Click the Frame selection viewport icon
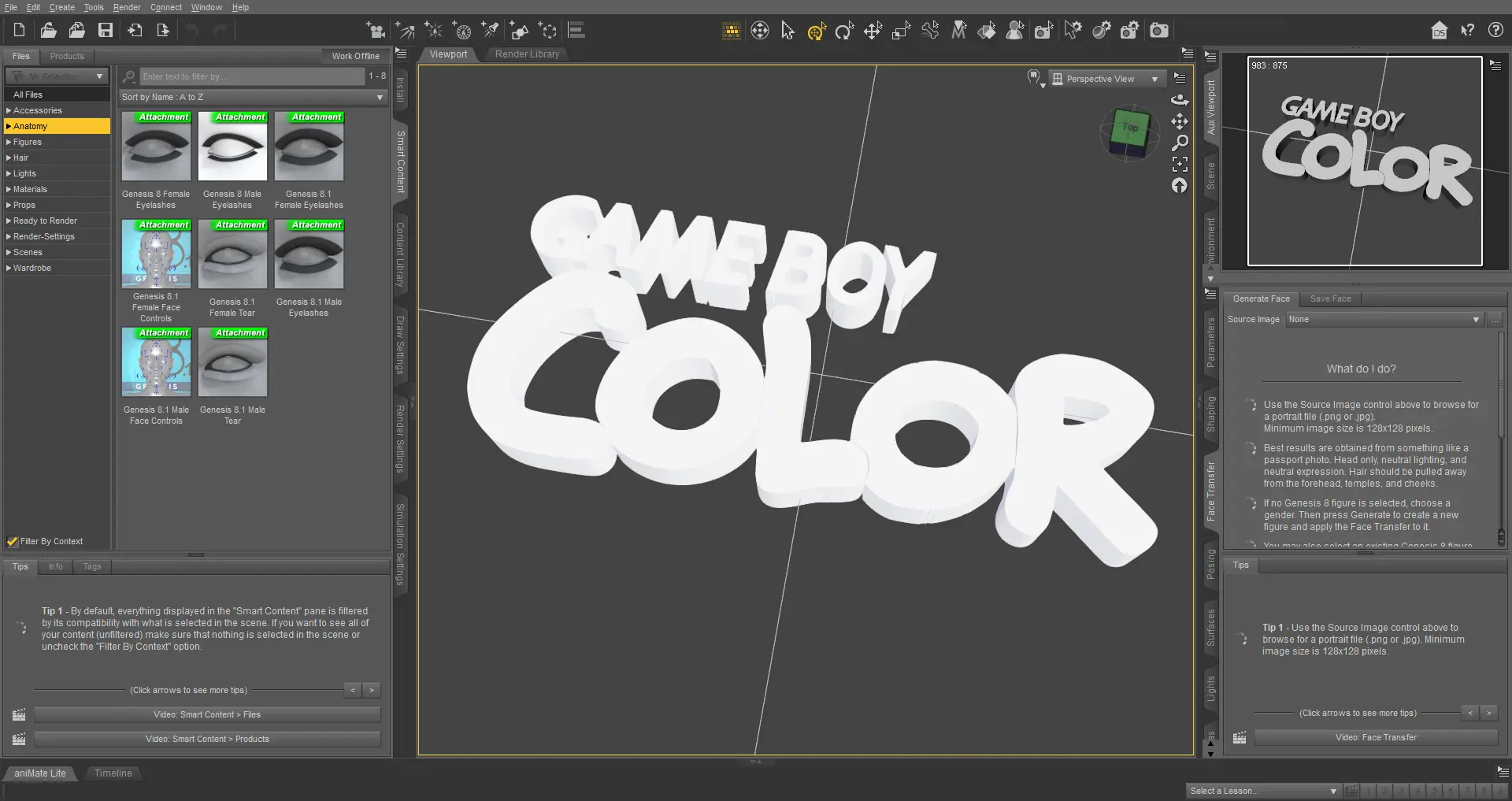1512x801 pixels. click(1180, 164)
